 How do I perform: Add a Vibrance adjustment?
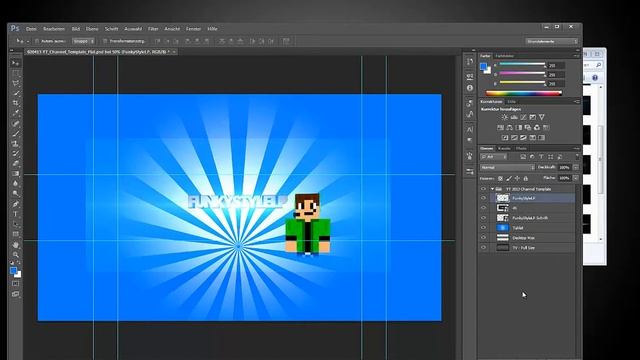pyautogui.click(x=542, y=117)
